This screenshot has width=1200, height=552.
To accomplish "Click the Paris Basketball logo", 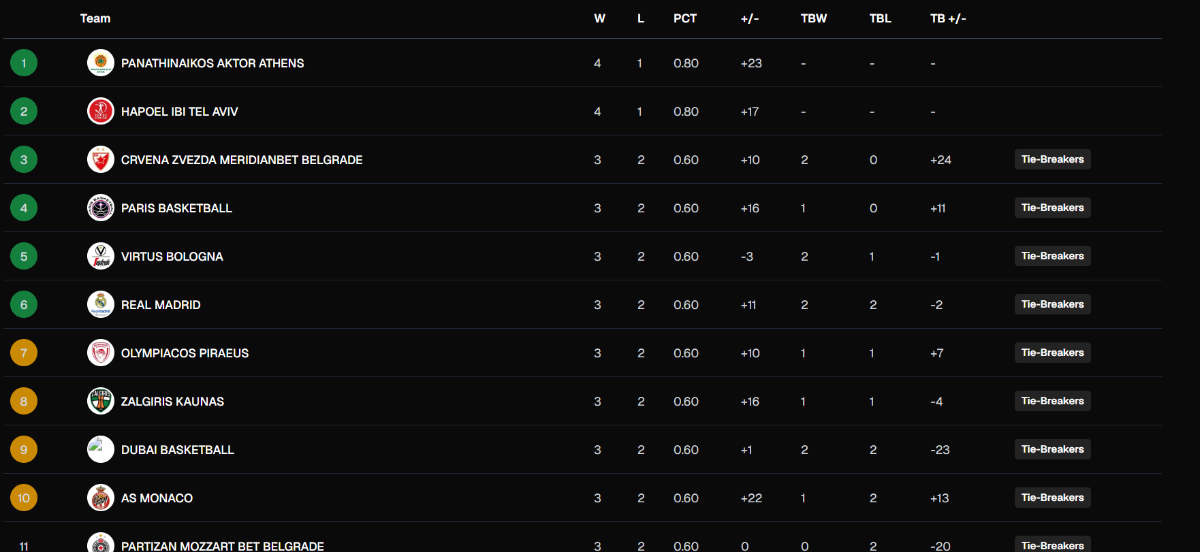I will 100,208.
